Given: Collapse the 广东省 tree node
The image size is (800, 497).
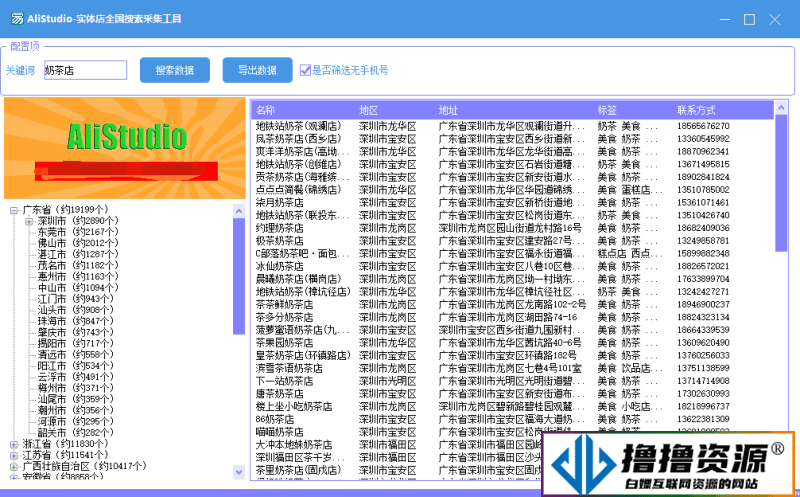Looking at the screenshot, I should (x=14, y=210).
